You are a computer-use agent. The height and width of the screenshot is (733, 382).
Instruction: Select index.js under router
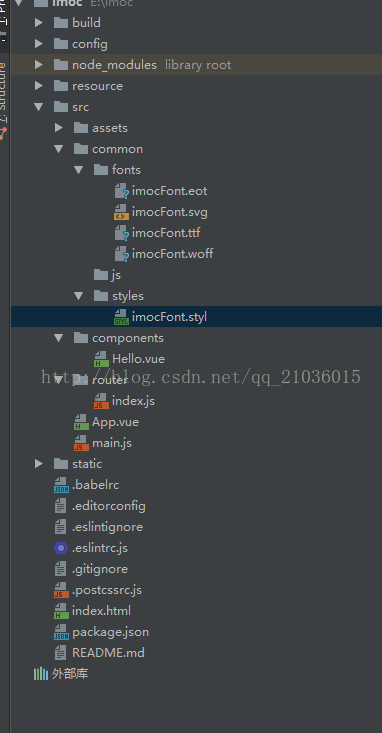point(133,401)
